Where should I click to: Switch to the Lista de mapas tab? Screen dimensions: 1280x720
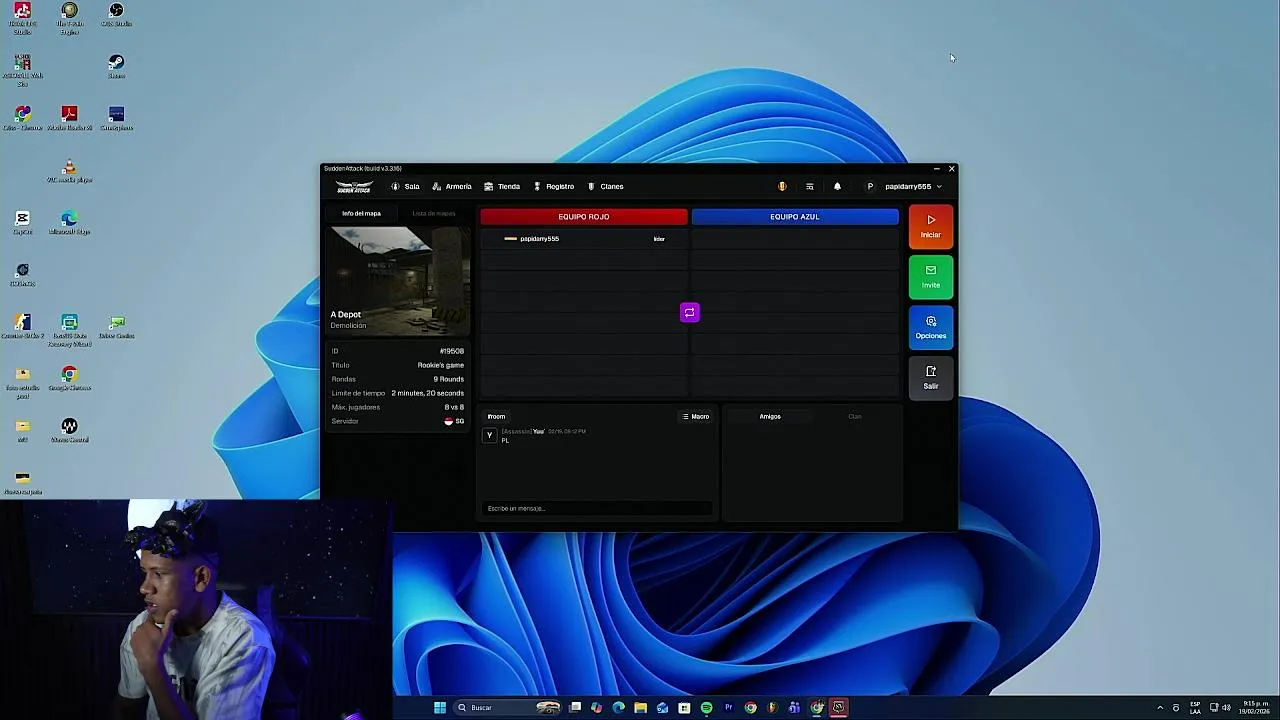click(433, 213)
